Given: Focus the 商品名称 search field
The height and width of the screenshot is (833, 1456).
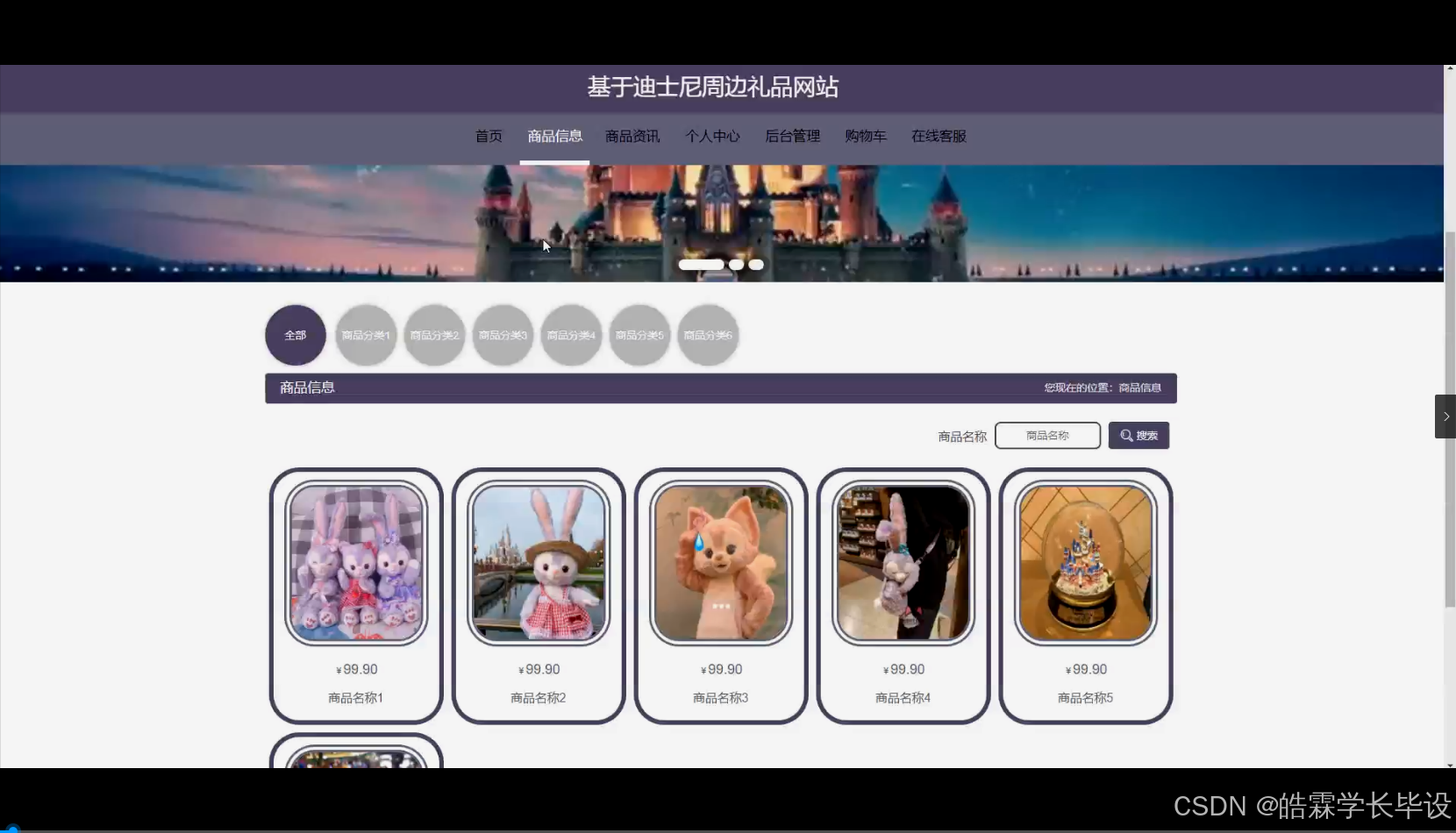Looking at the screenshot, I should 1047,436.
